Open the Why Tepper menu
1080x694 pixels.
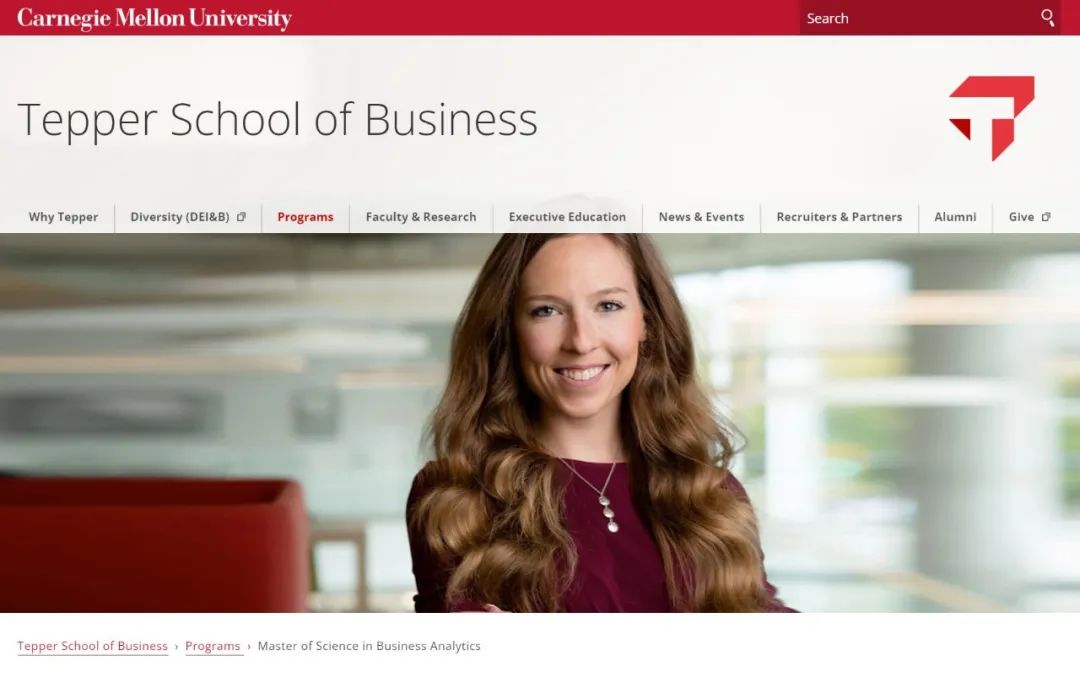point(63,217)
